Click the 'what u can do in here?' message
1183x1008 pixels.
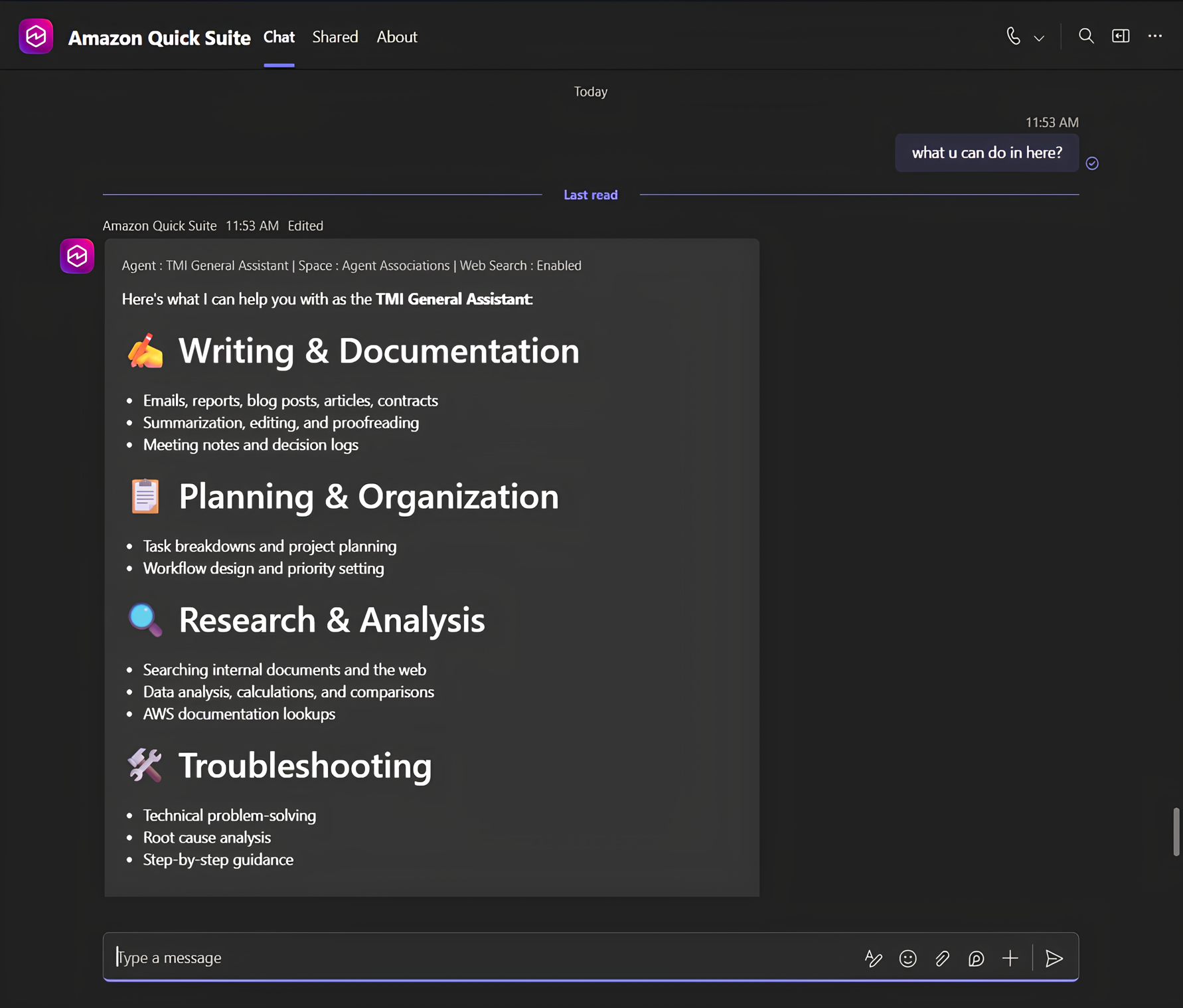(986, 153)
